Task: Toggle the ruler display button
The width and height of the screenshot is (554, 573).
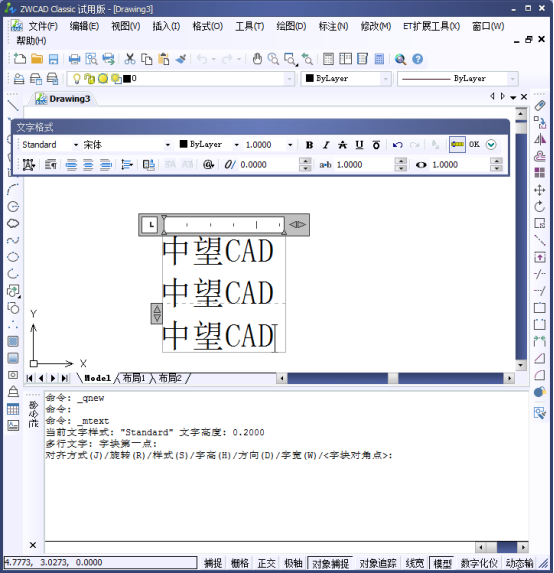Action: 457,145
